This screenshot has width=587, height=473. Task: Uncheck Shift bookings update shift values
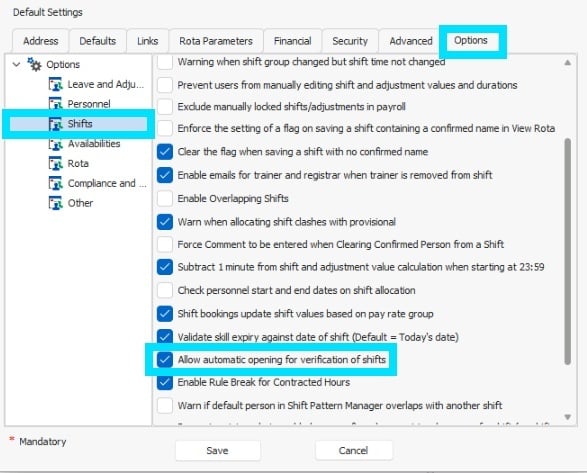(x=165, y=314)
